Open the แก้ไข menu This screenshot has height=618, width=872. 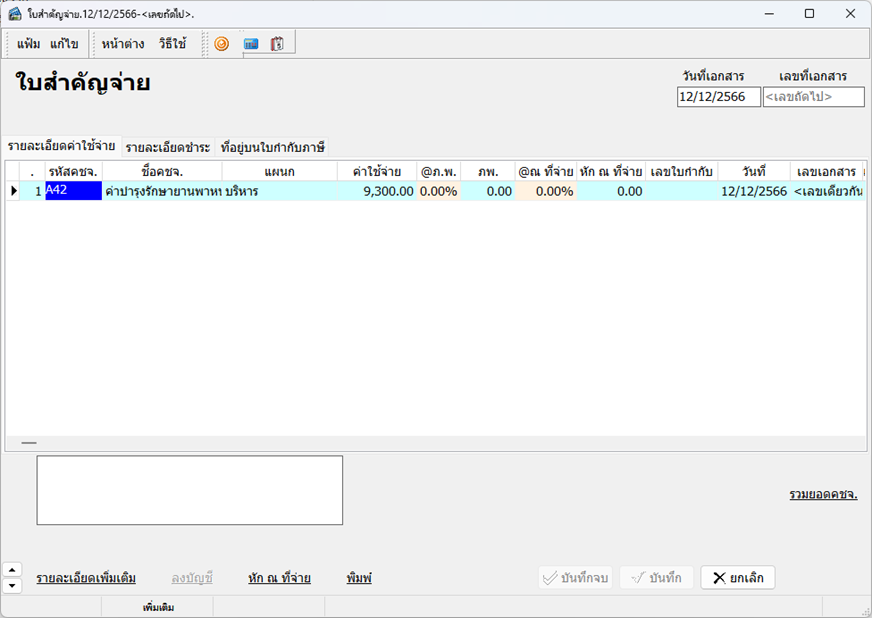point(64,44)
